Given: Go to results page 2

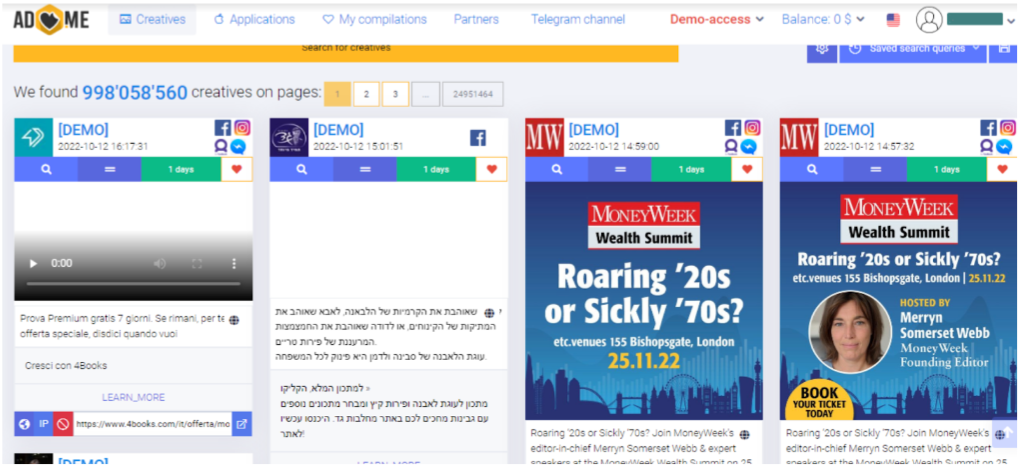Looking at the screenshot, I should click(x=366, y=95).
